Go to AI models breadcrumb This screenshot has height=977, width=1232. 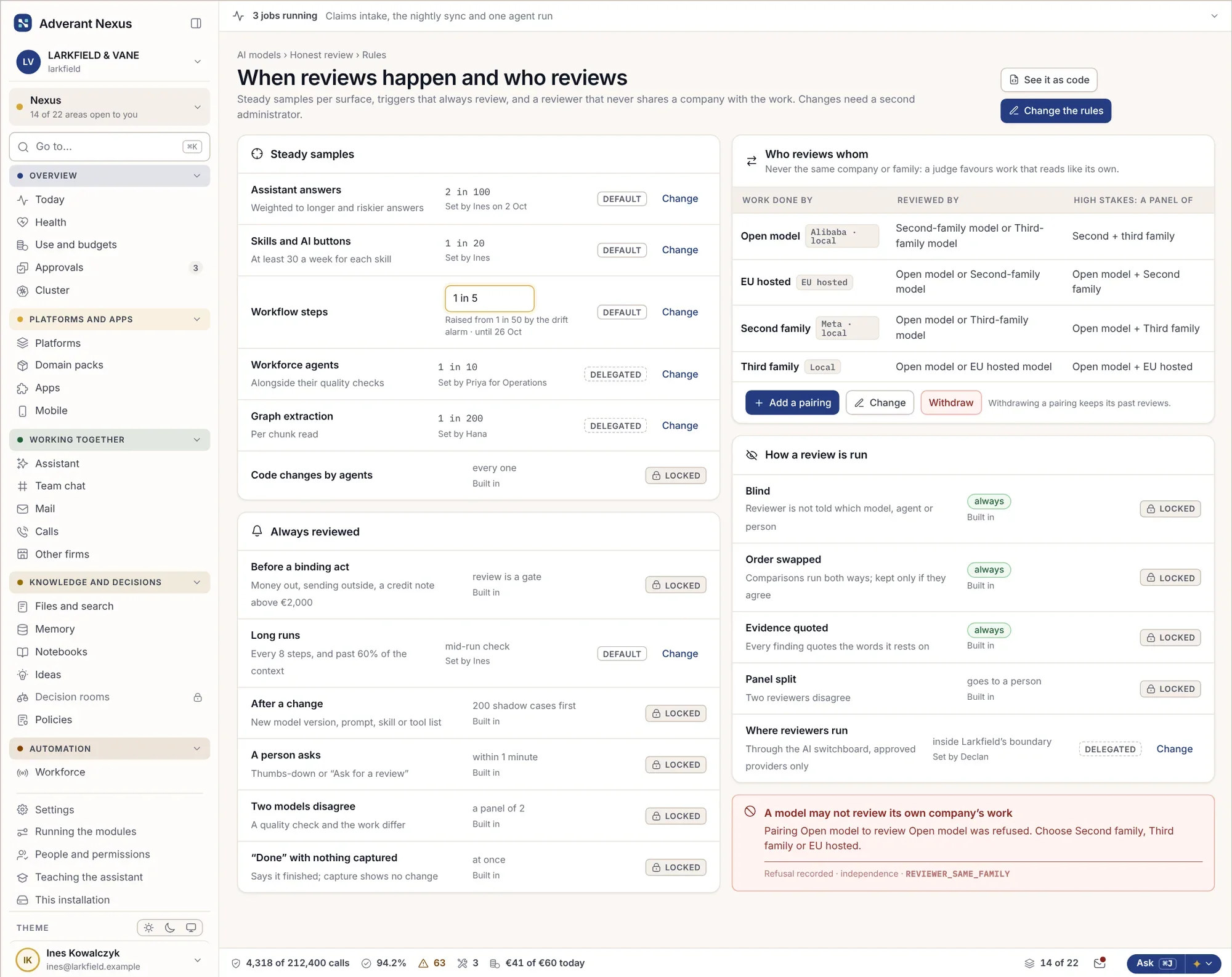259,55
